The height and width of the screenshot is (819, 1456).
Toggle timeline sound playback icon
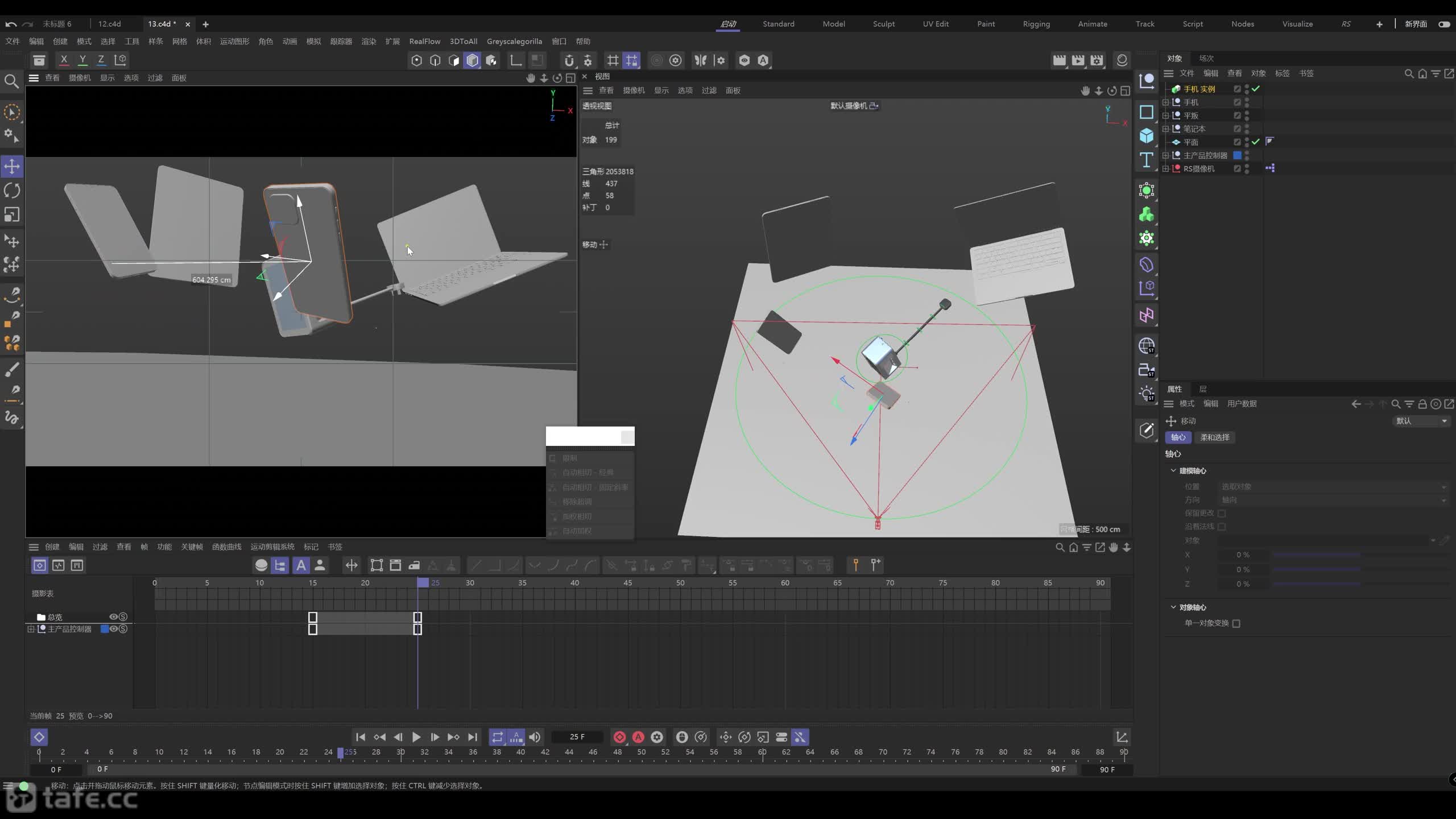tap(535, 737)
